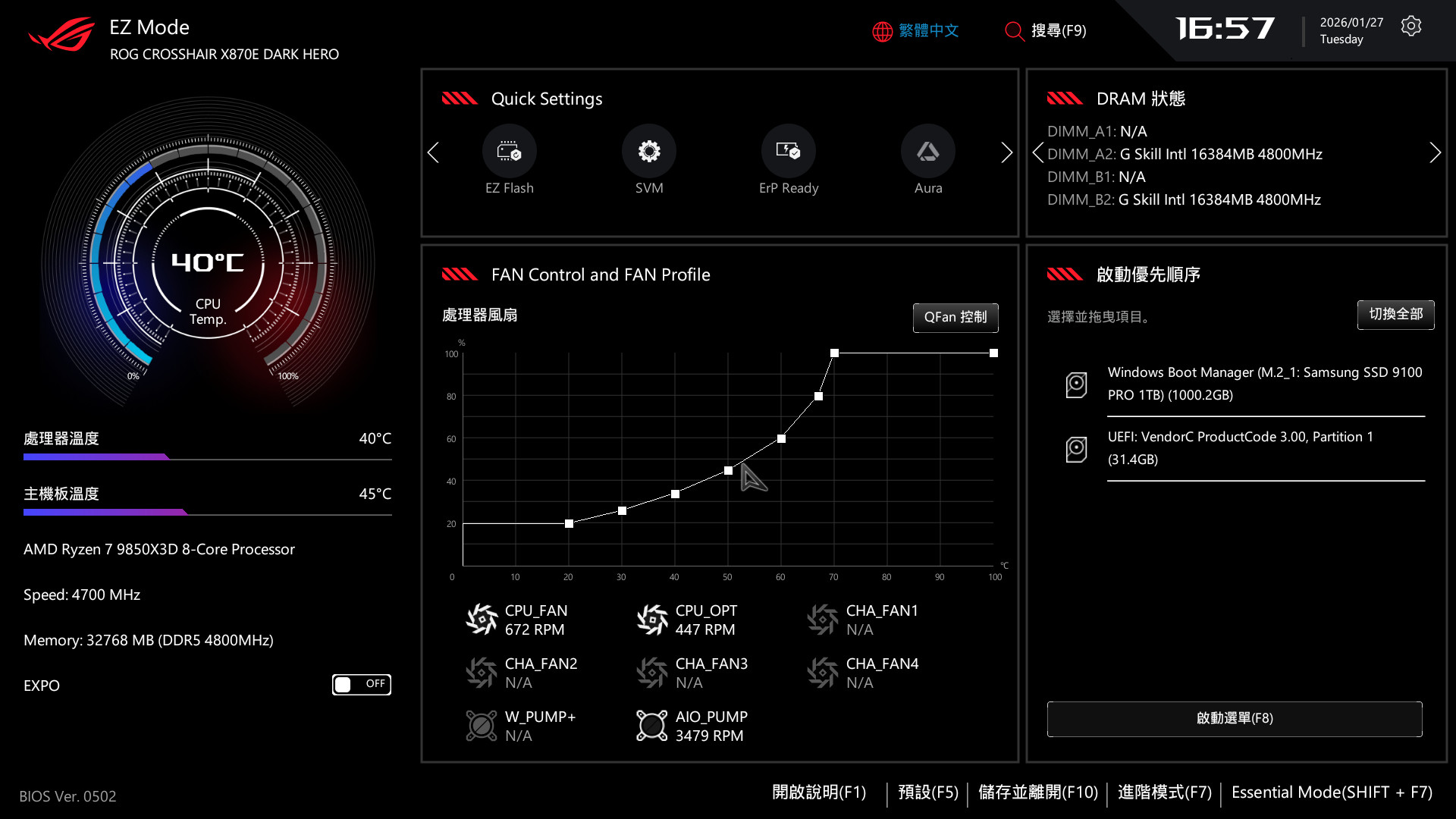
Task: Open Essential Mode (SHIFT + F7)
Action: (x=1332, y=792)
